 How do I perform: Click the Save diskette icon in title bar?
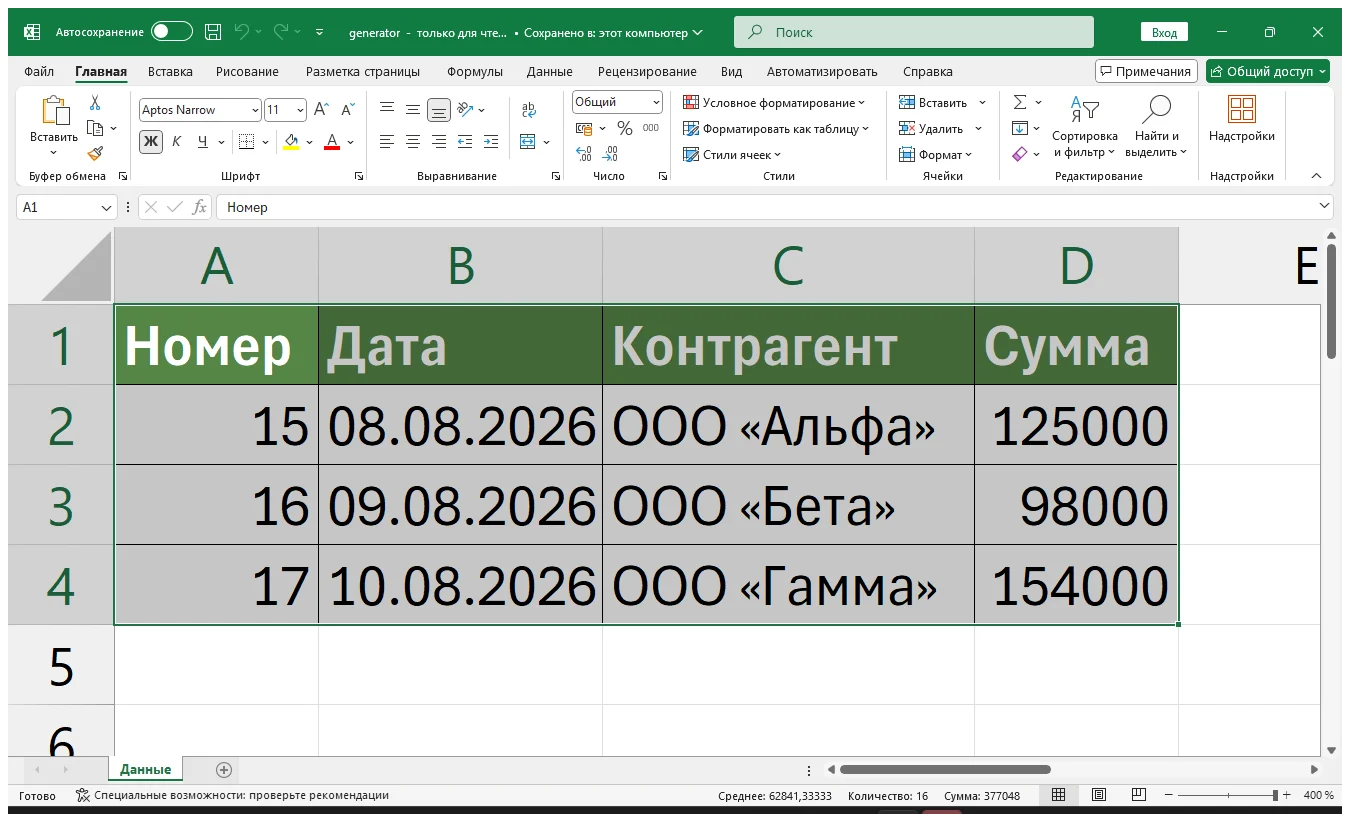tap(213, 32)
